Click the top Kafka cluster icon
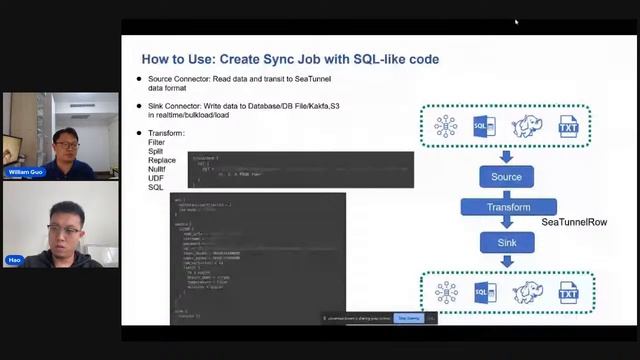Viewport: 640px width, 360px height. [446, 127]
